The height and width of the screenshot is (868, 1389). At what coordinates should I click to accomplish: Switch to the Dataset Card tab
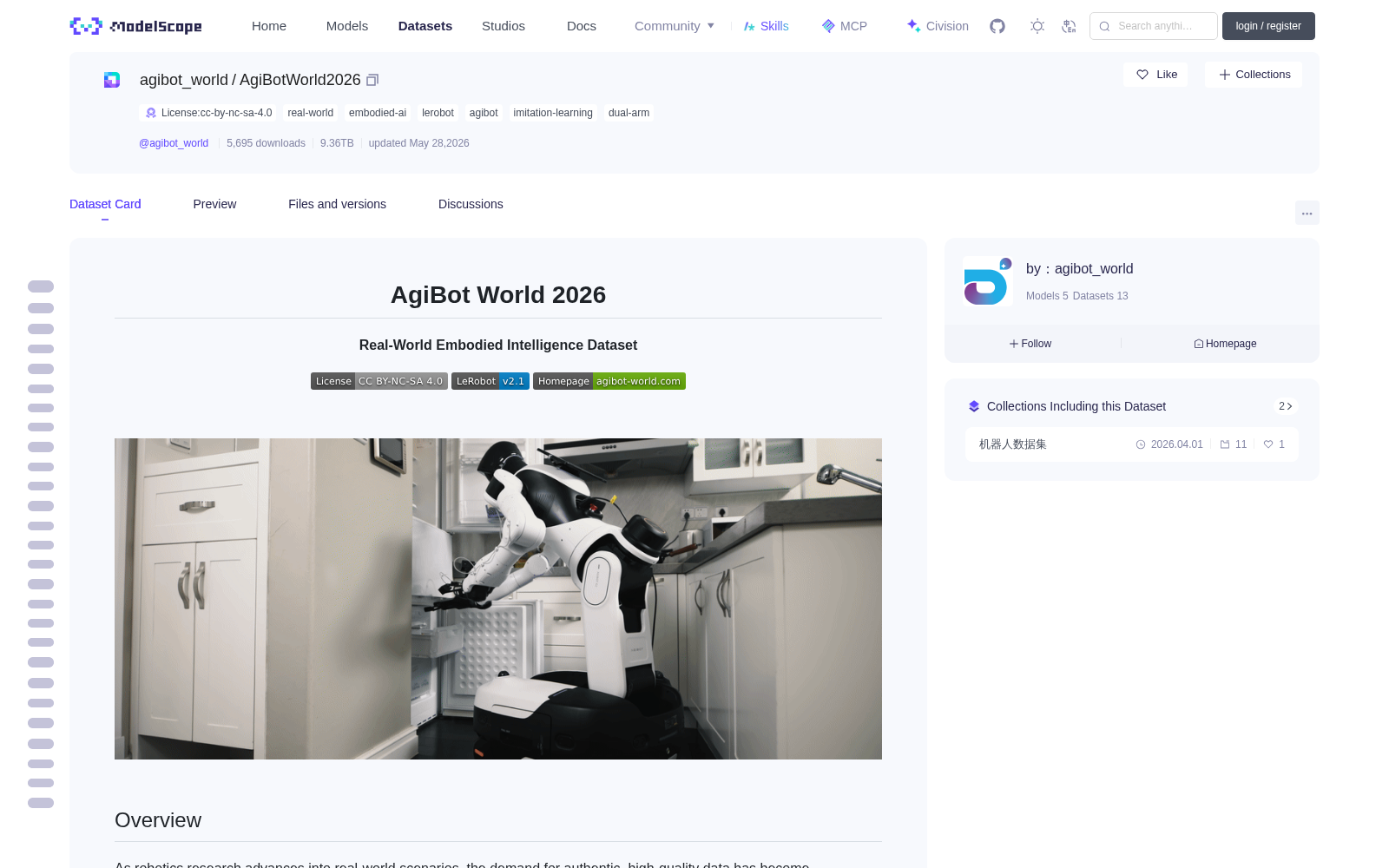[x=105, y=204]
